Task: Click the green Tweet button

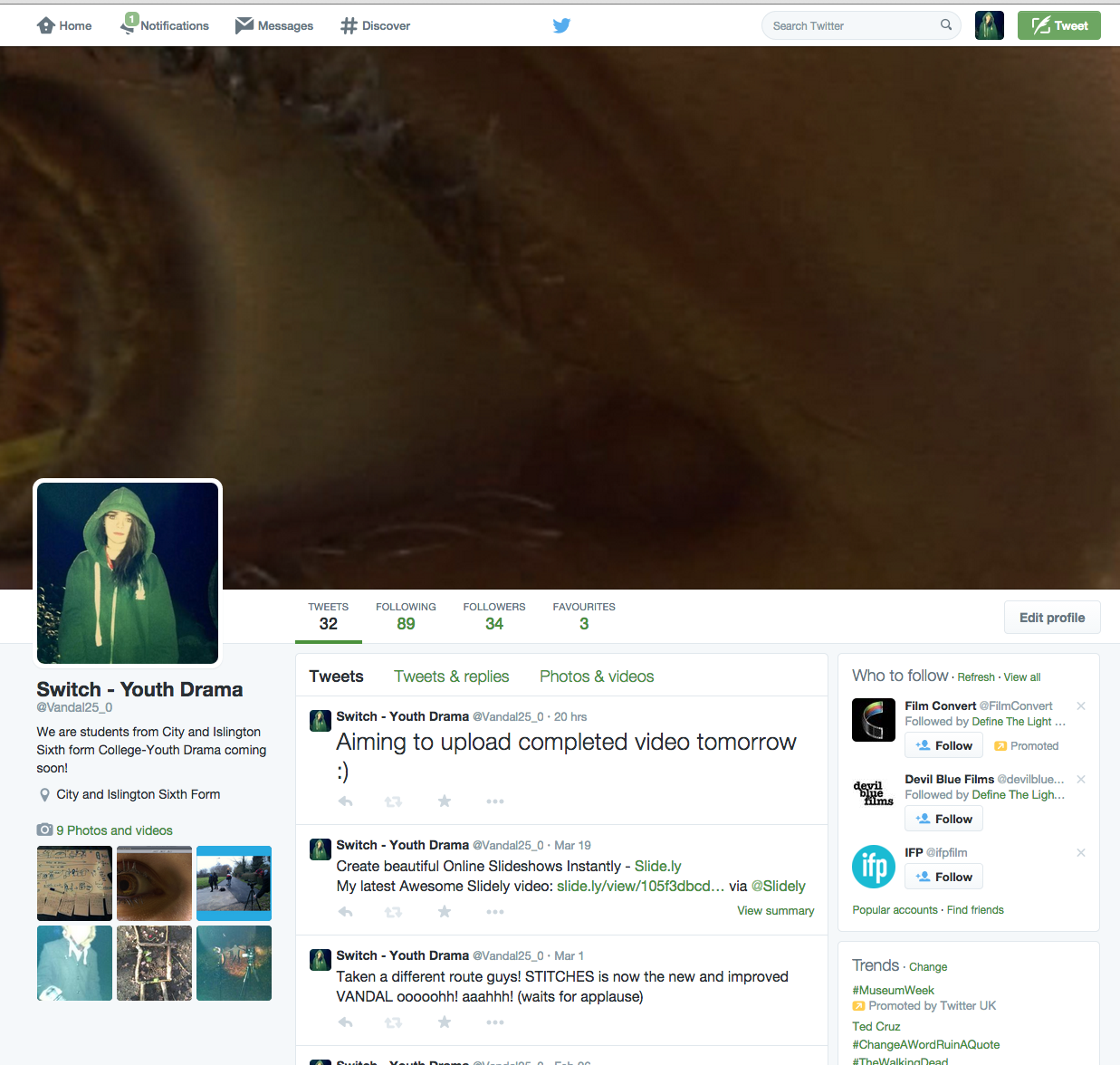Action: pos(1059,25)
